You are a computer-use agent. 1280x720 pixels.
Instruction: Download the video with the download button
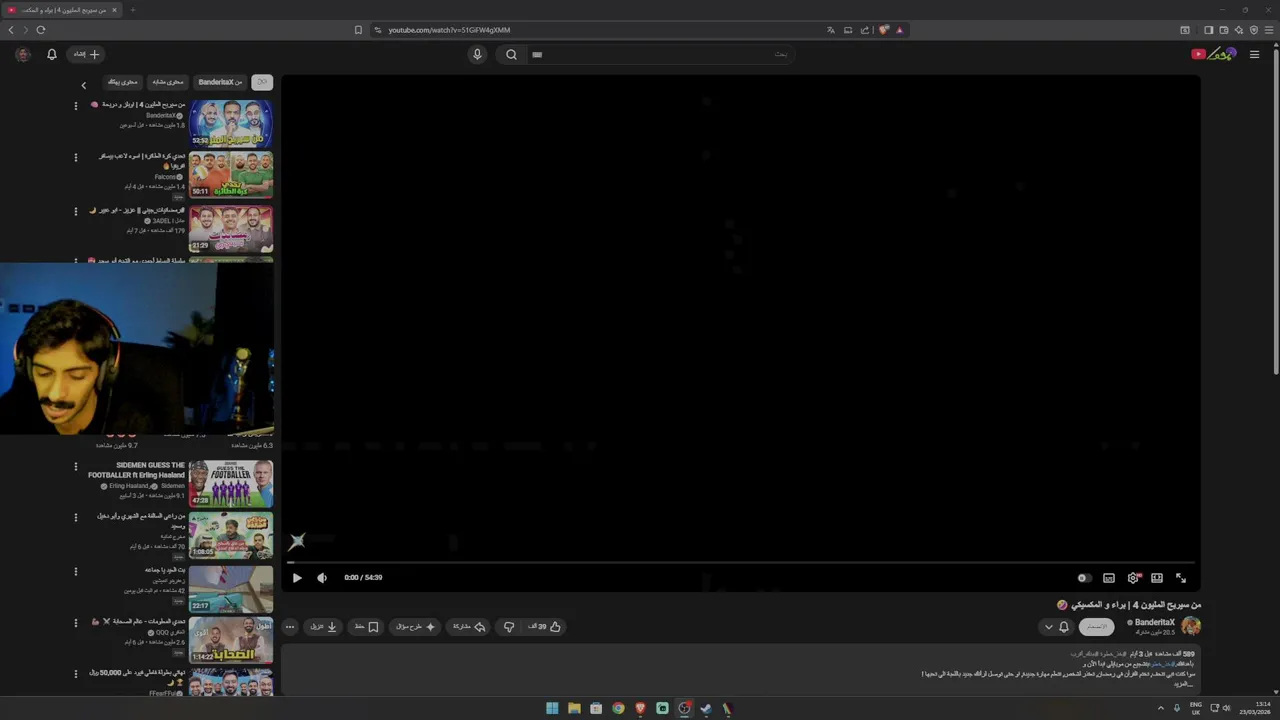point(324,627)
